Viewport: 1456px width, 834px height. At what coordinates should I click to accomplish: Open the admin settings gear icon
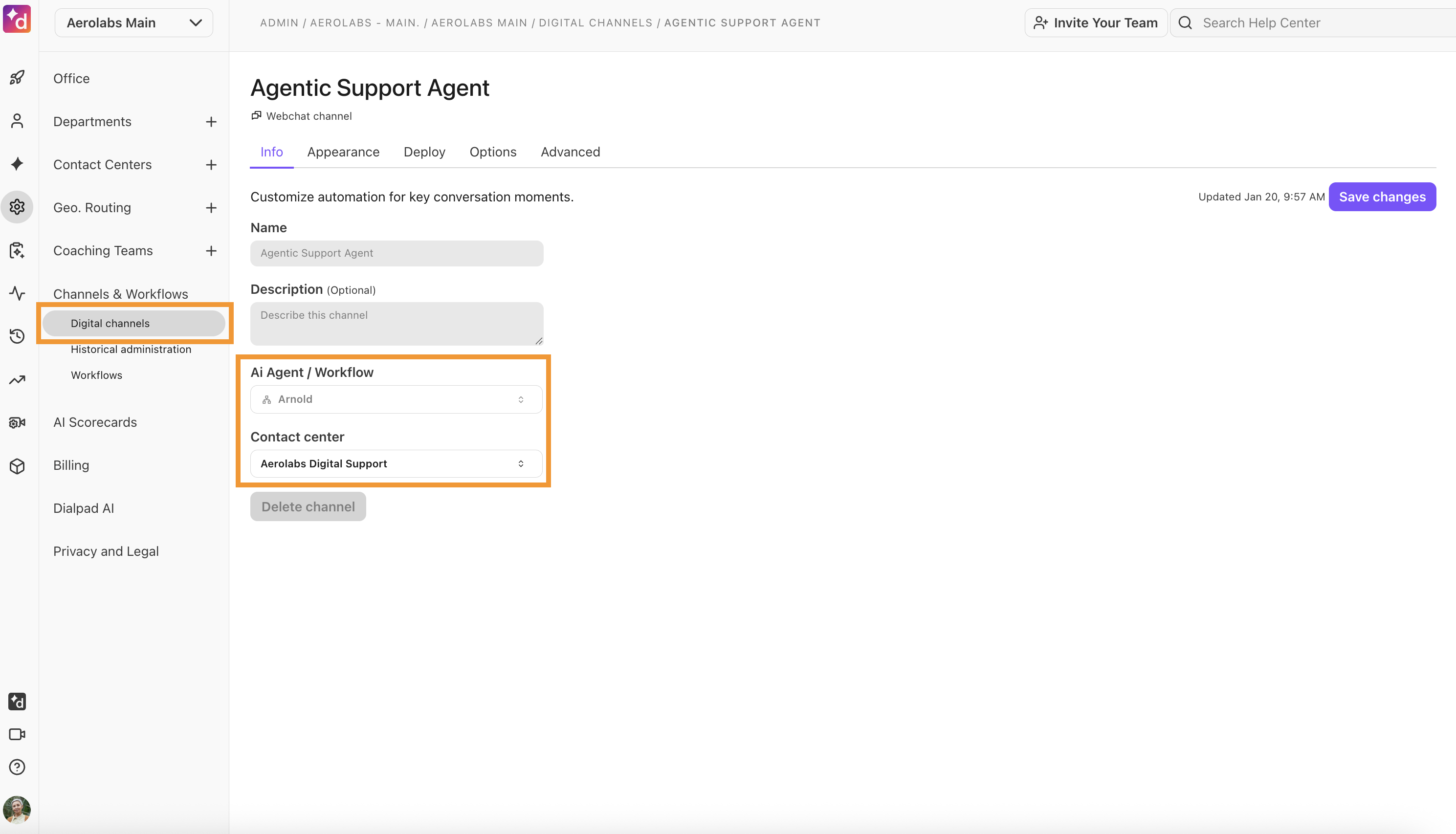[17, 207]
